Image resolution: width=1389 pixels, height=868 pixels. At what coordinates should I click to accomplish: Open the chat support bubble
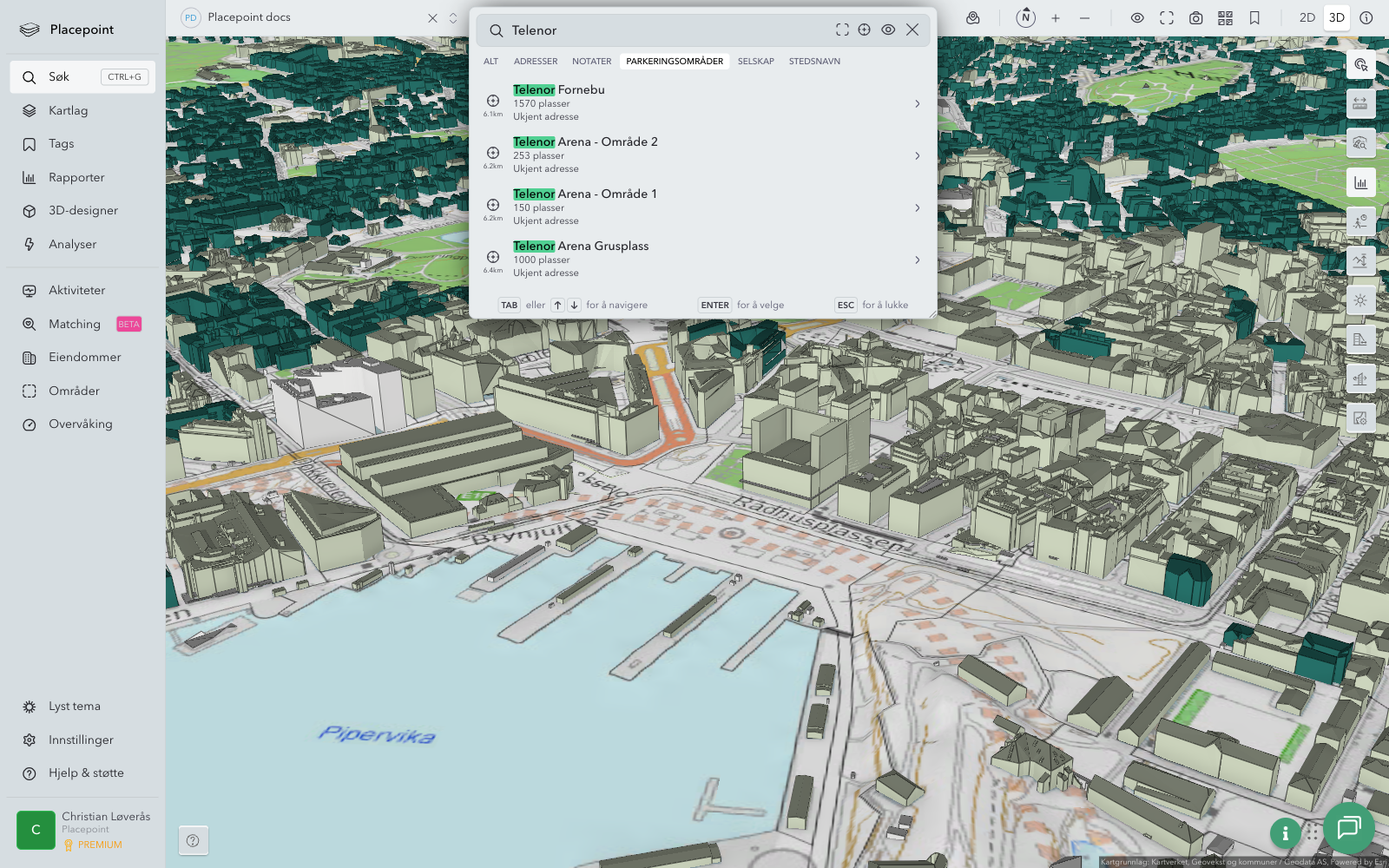(x=1348, y=827)
